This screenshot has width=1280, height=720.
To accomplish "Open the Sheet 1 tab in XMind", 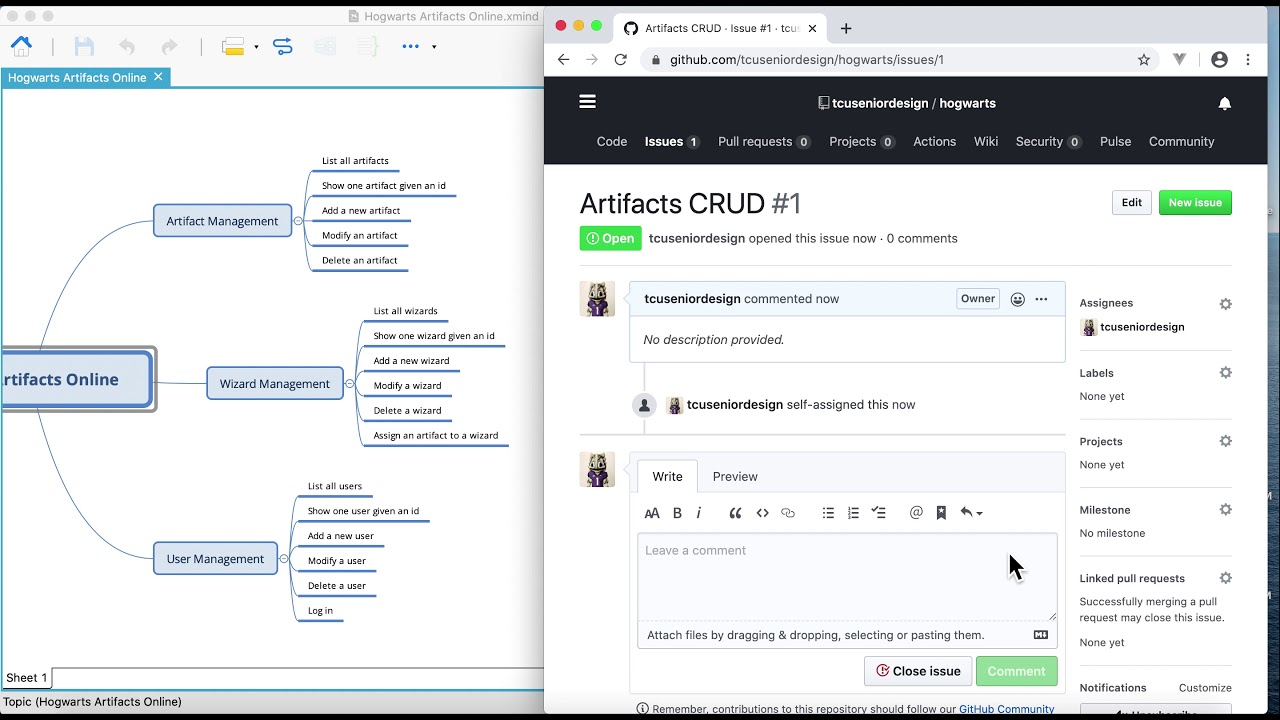I will click(26, 678).
